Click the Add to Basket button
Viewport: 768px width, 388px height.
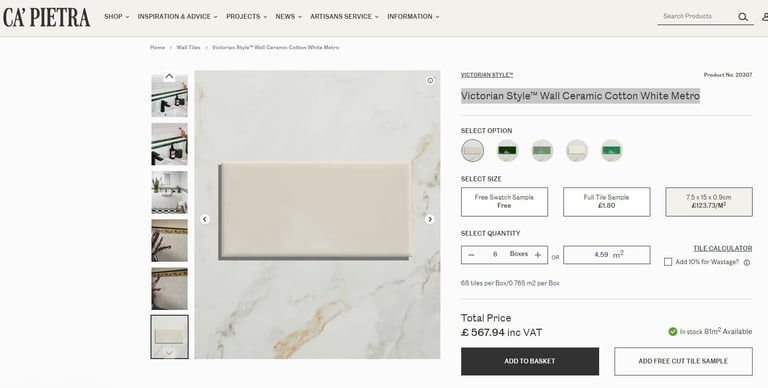(529, 361)
